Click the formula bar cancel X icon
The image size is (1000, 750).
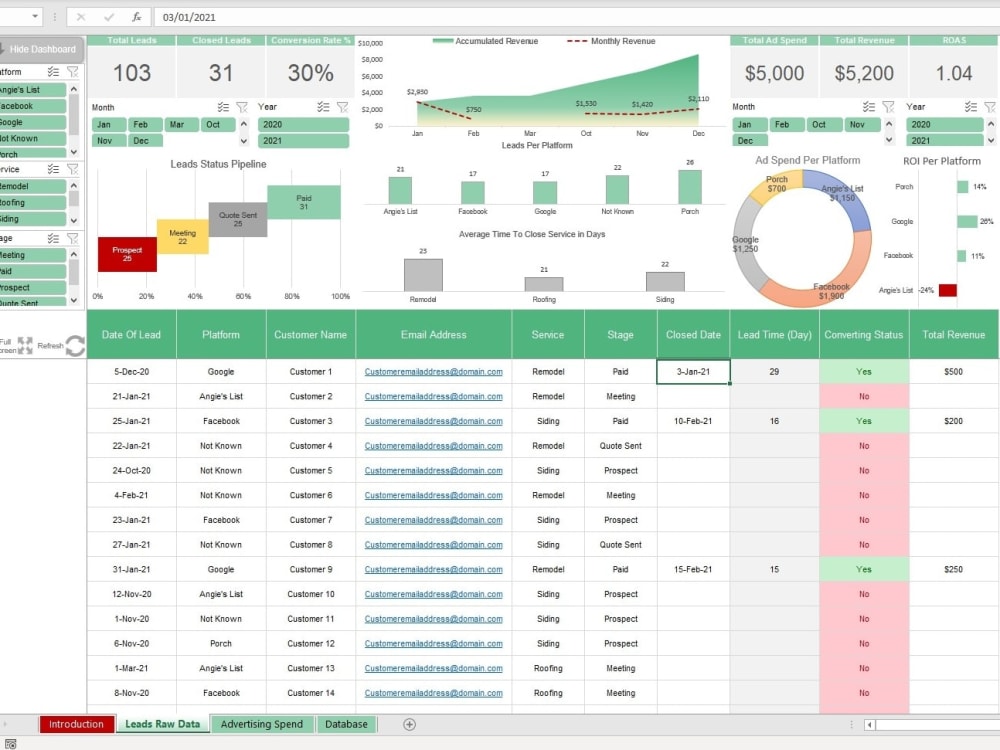81,17
